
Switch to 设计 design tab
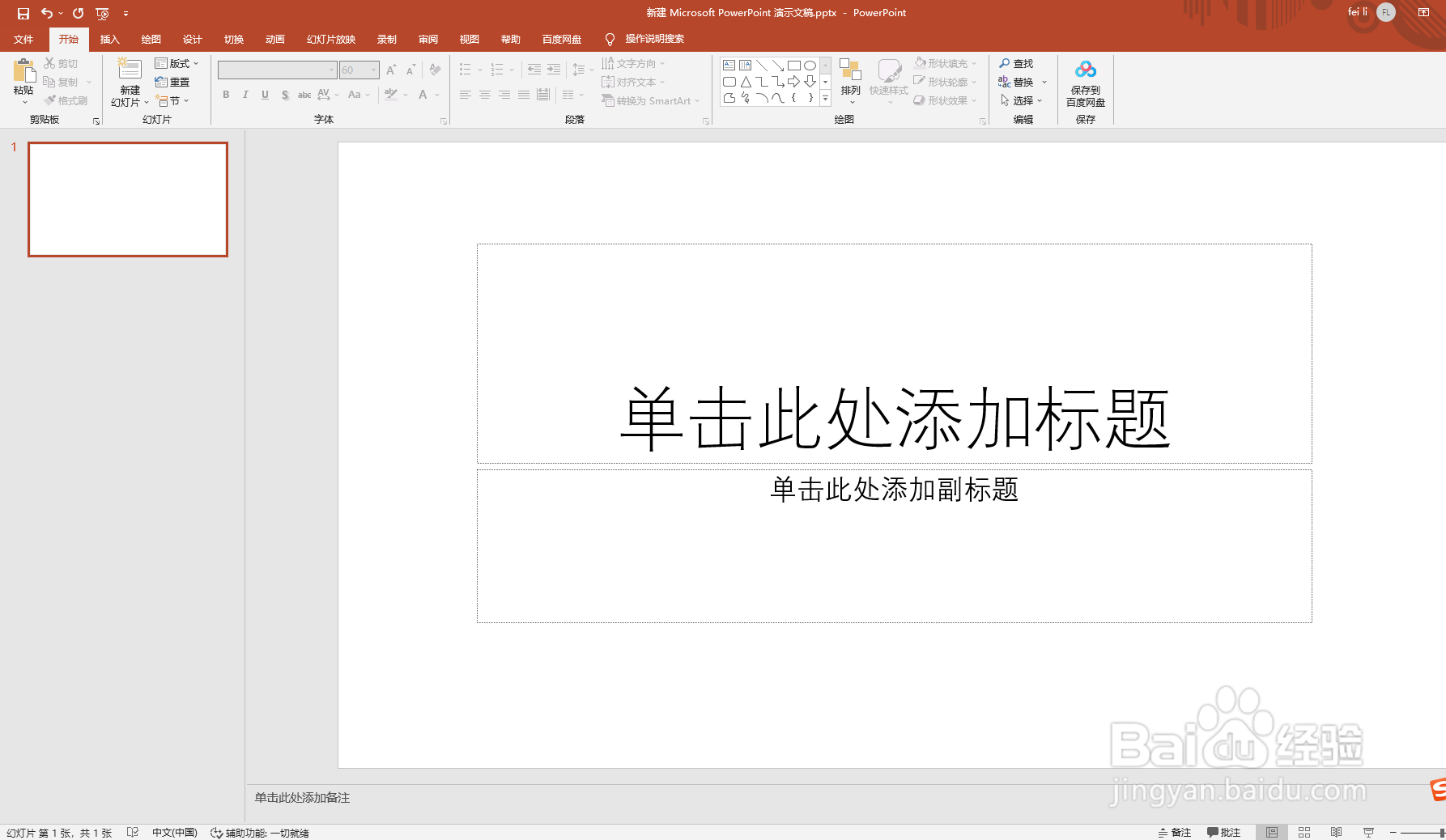(193, 39)
